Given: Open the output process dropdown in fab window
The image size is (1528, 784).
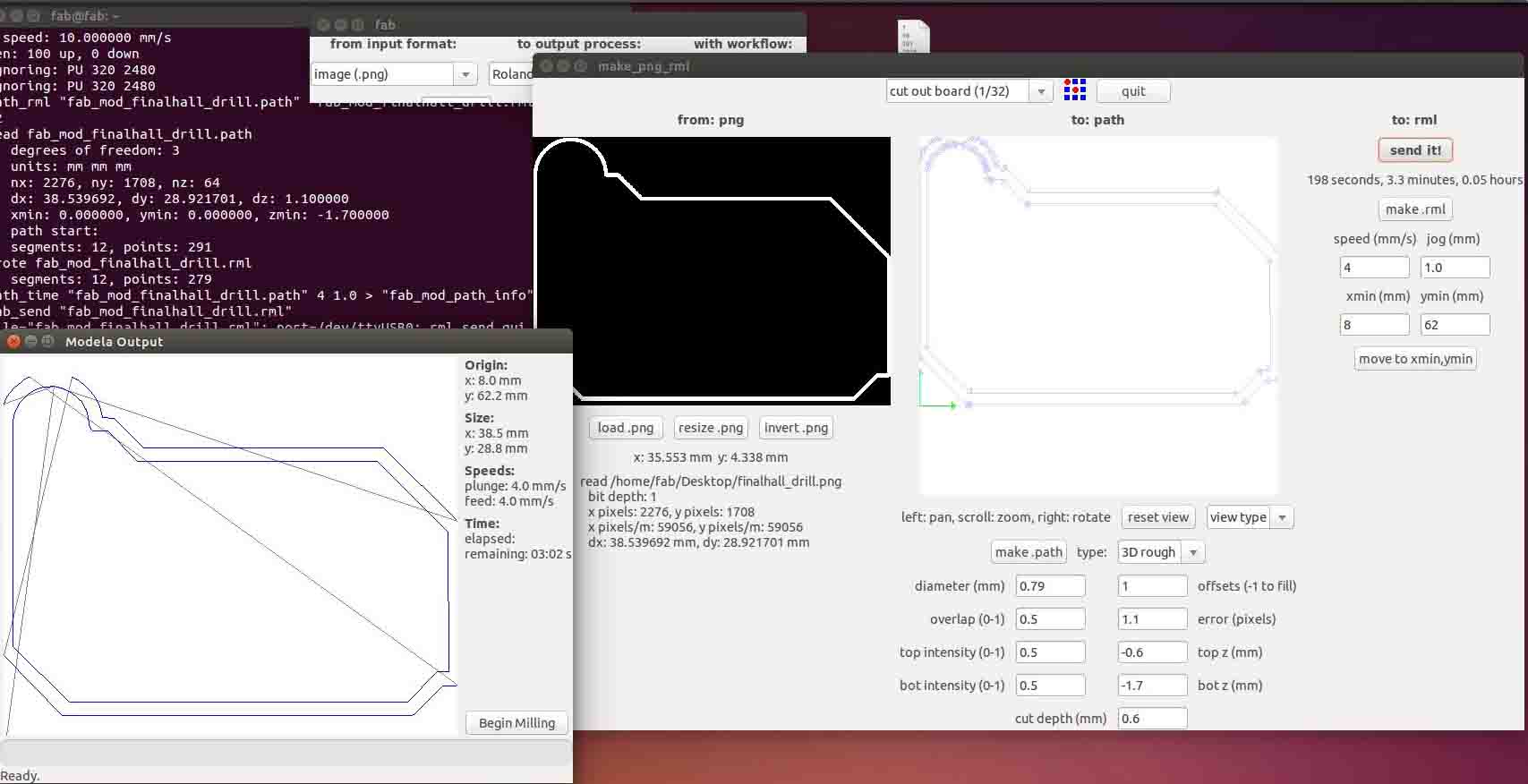Looking at the screenshot, I should click(511, 74).
